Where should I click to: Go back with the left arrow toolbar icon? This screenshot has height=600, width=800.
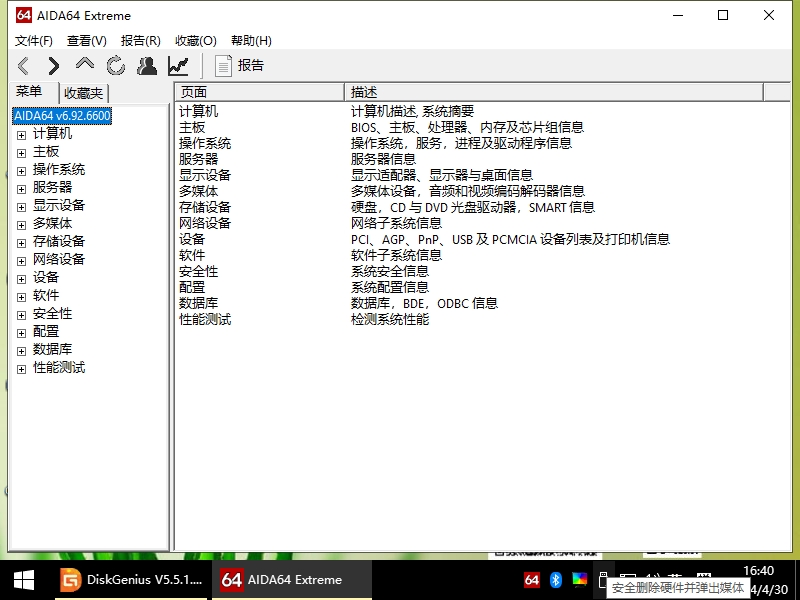pyautogui.click(x=23, y=66)
